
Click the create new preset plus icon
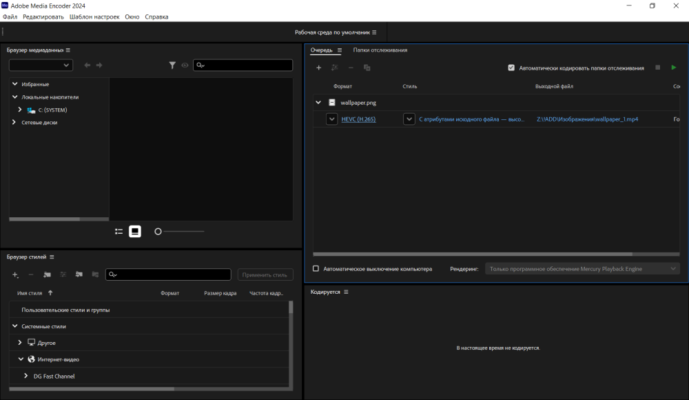[15, 275]
